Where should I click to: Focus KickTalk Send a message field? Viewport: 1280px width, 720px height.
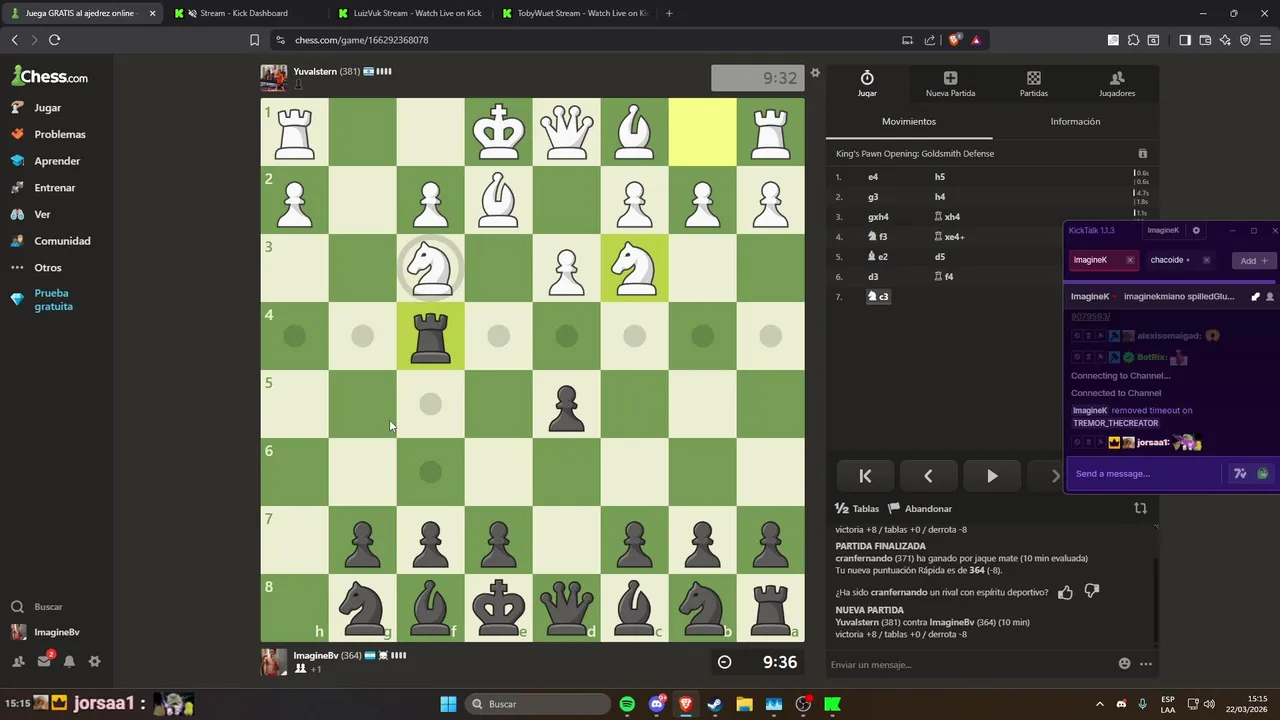pos(1145,474)
